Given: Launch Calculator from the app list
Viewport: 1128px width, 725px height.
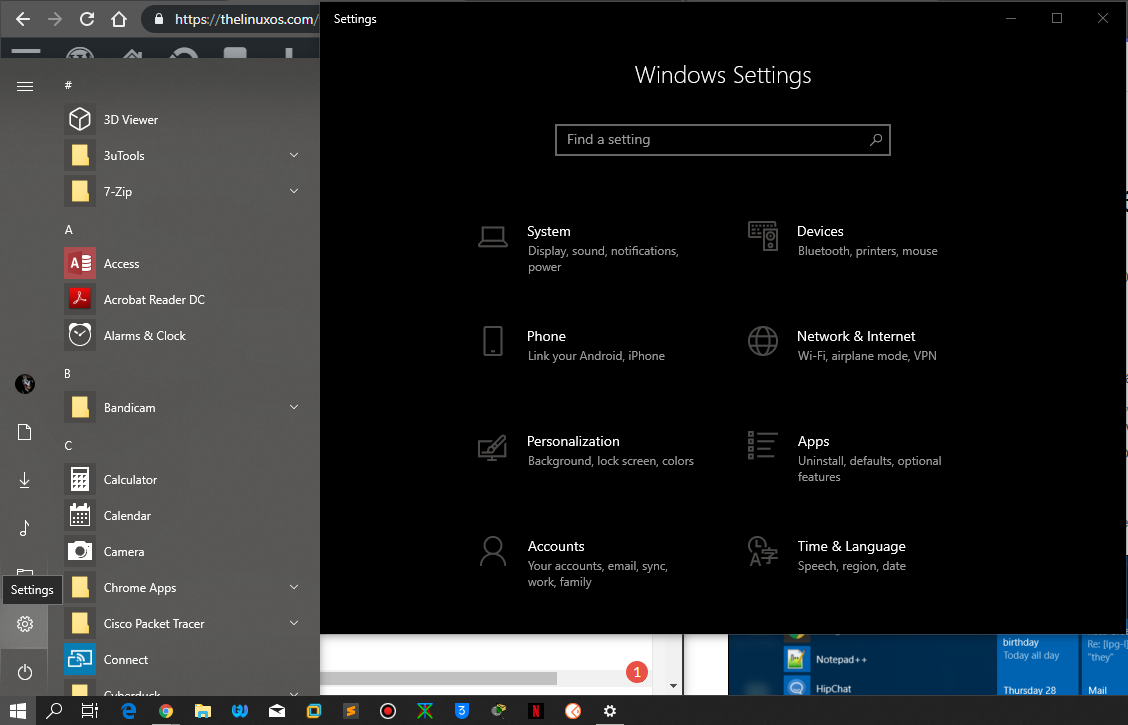Looking at the screenshot, I should [x=130, y=480].
